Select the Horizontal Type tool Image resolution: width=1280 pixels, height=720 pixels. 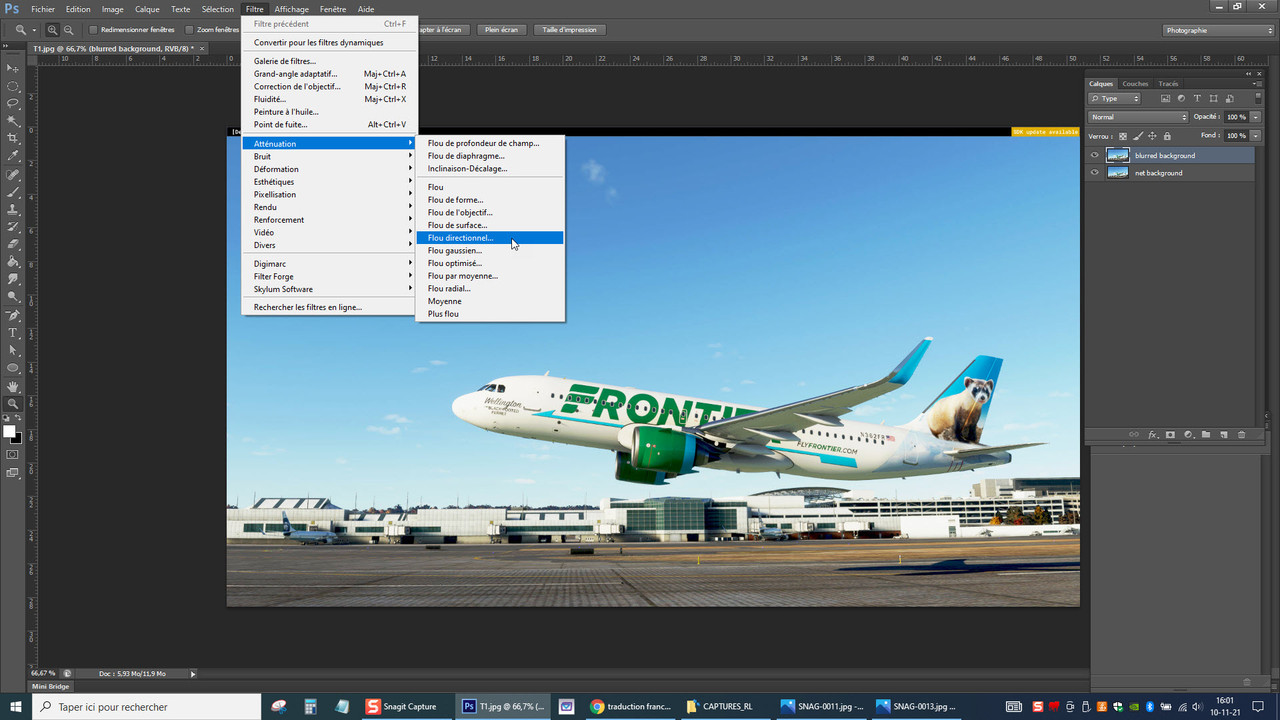point(13,333)
